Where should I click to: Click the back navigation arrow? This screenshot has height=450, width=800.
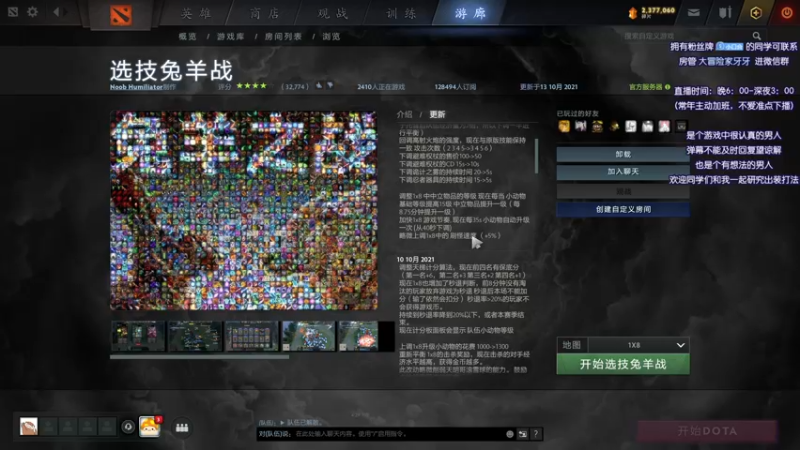tap(56, 11)
